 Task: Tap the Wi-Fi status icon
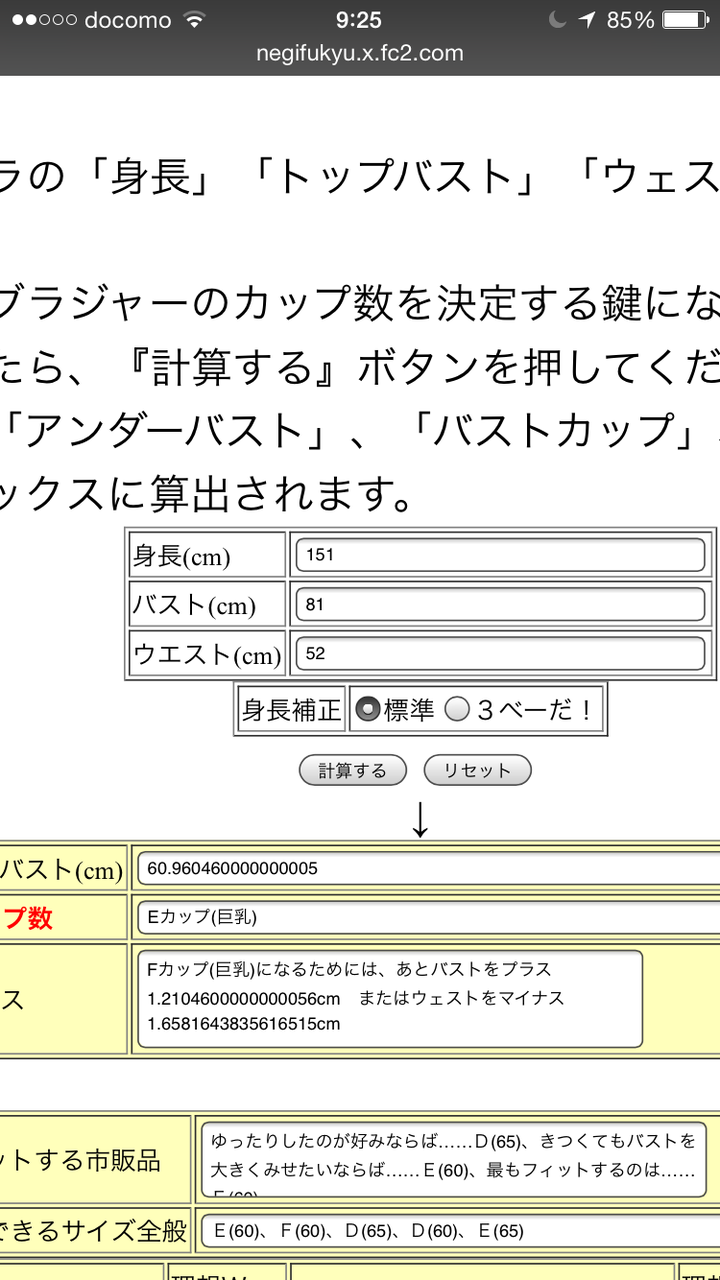[194, 20]
